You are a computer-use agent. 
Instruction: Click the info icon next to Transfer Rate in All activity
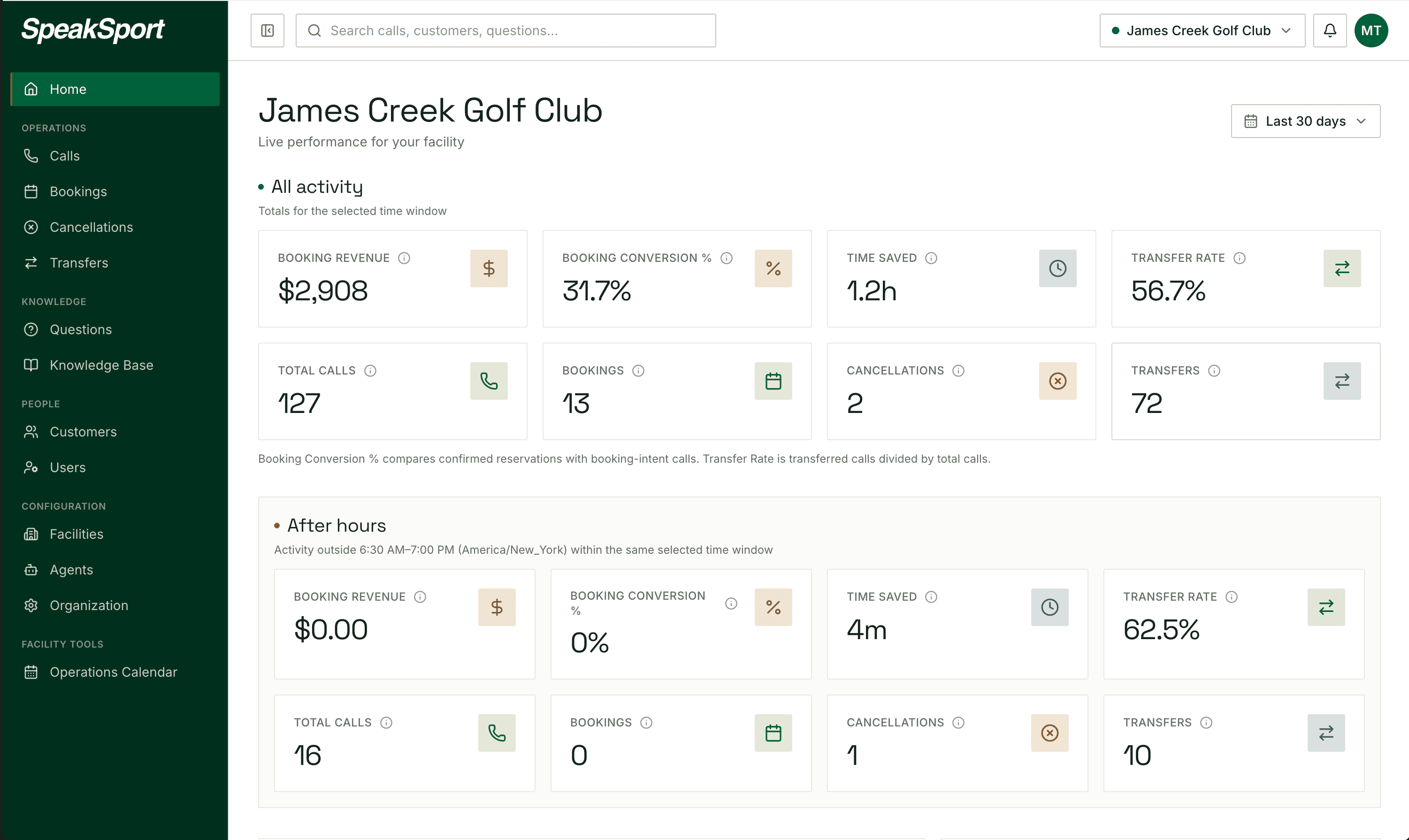1240,258
